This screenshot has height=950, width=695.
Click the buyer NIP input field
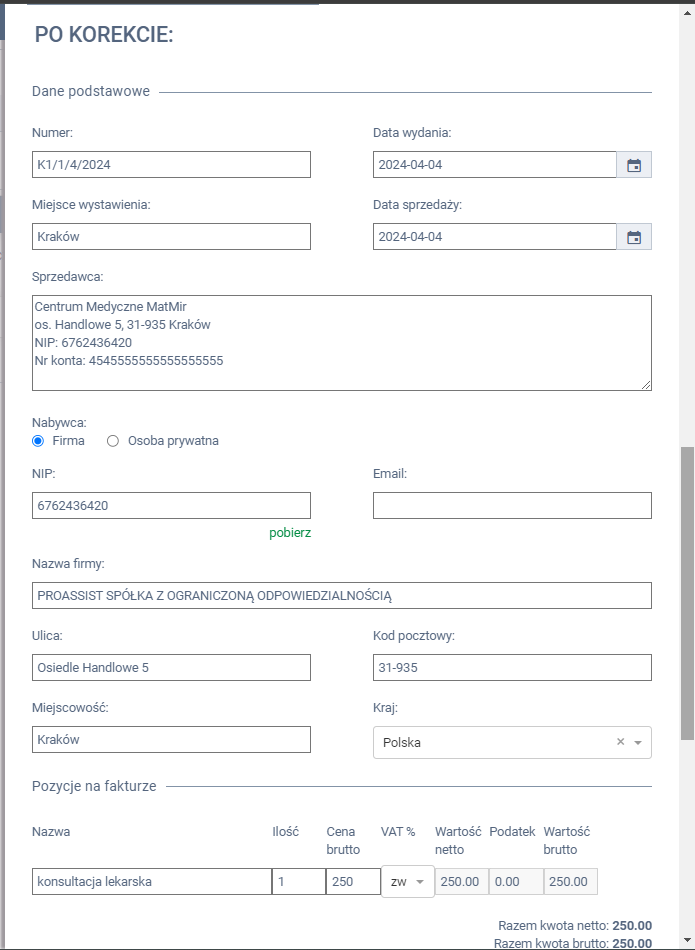171,505
